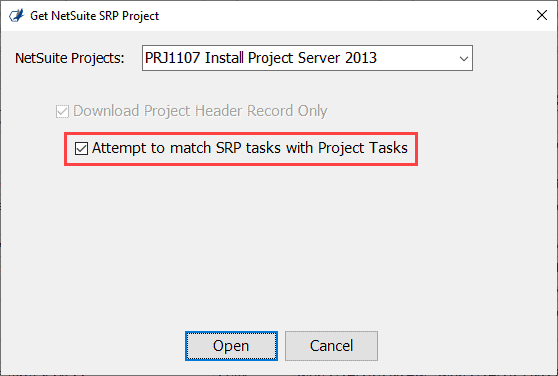Select the PRJ1107 Install Project Server 2013 field
The width and height of the screenshot is (558, 376).
coord(307,58)
